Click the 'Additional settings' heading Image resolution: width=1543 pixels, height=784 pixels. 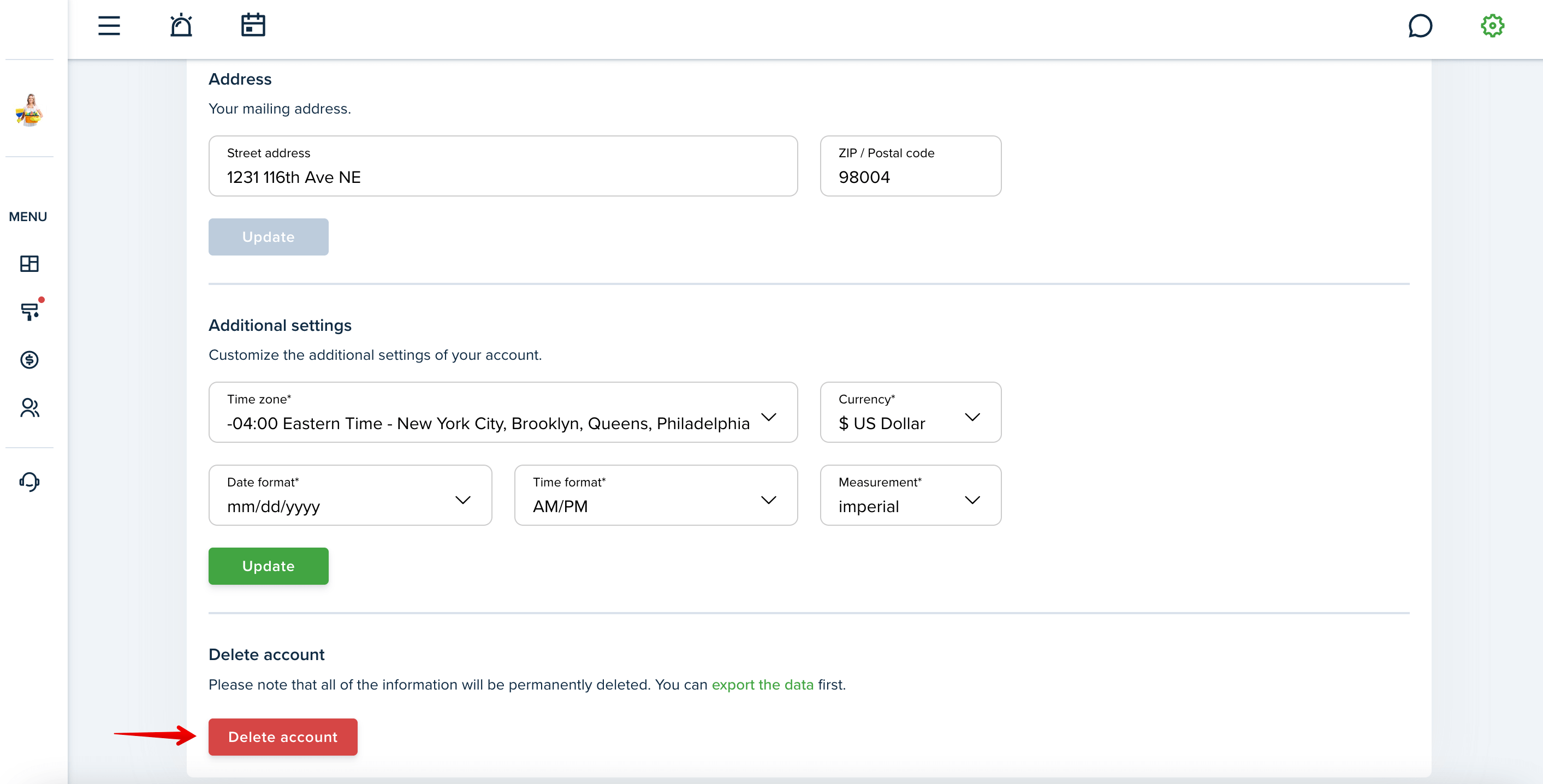click(x=280, y=325)
